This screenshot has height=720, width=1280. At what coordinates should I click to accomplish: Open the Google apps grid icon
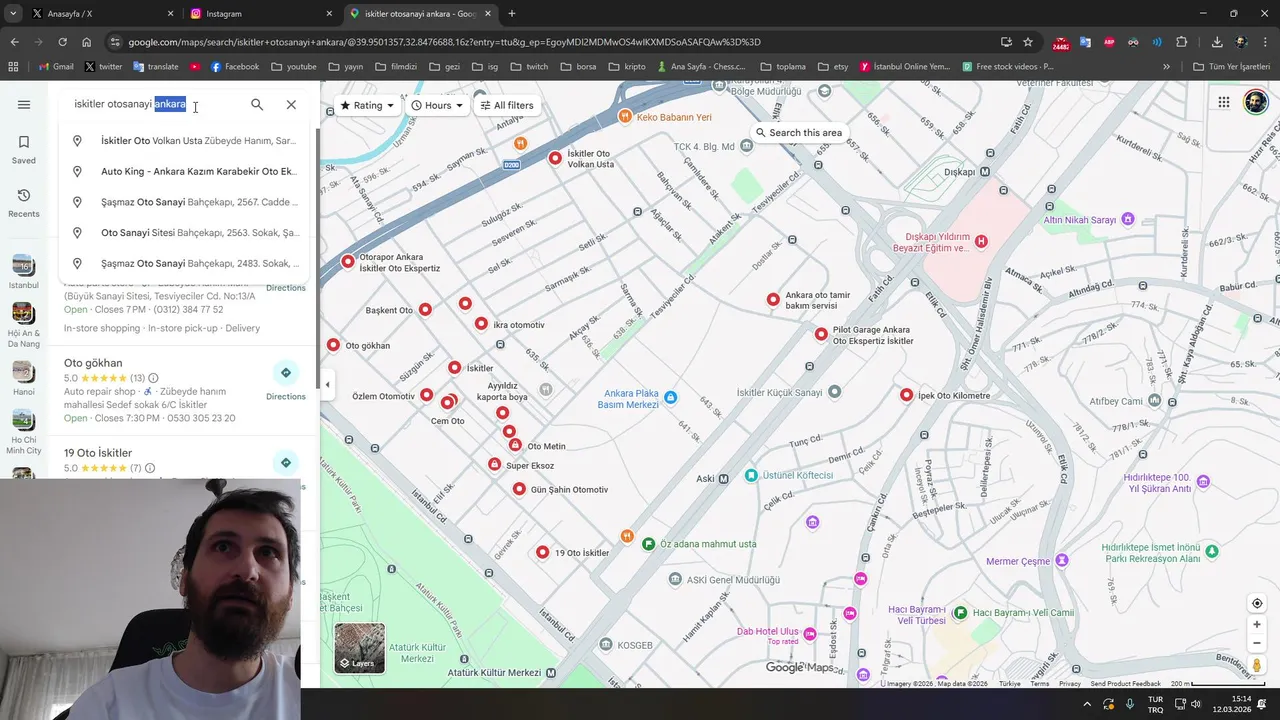point(1223,102)
